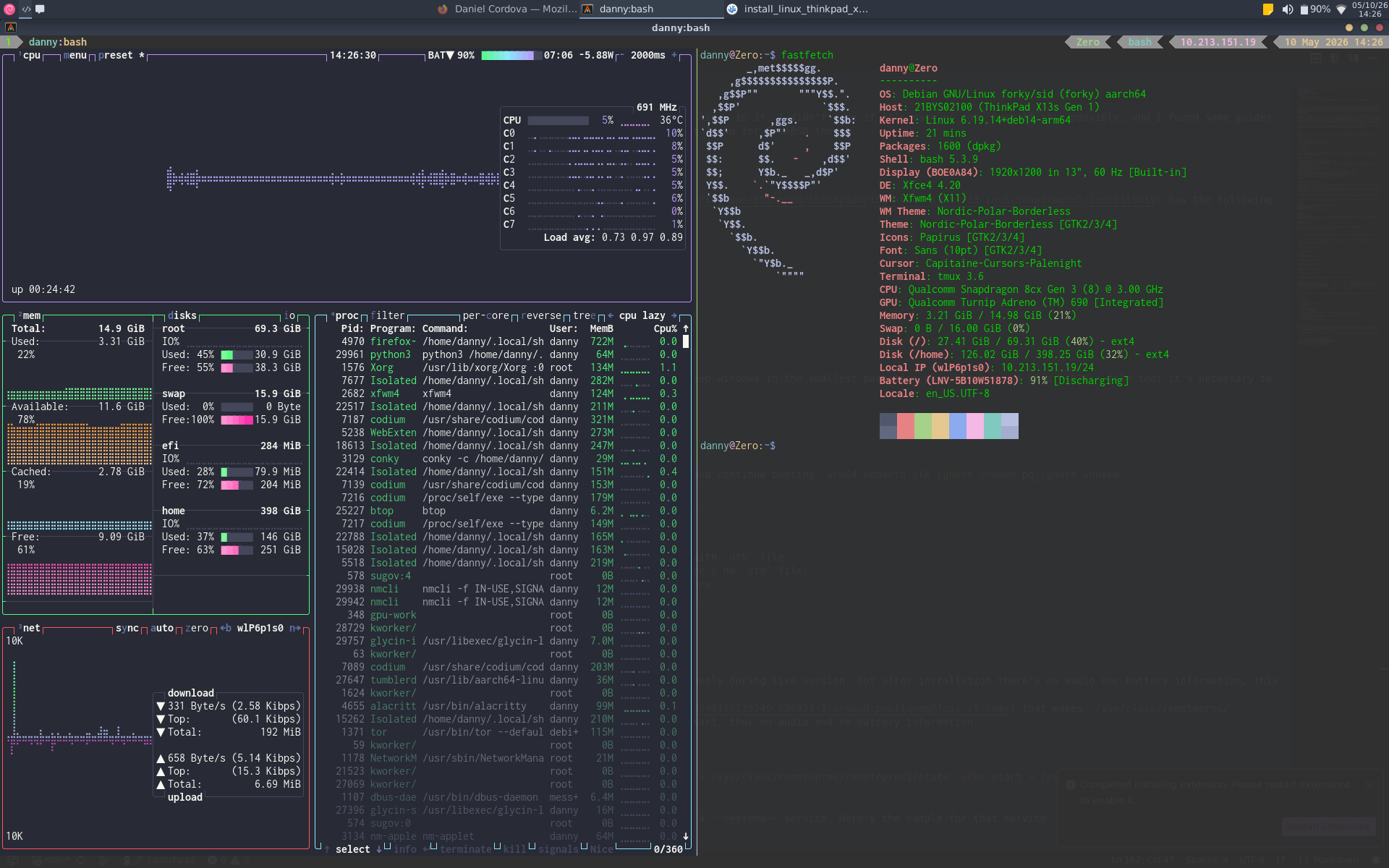Screen dimensions: 1389x868
Task: Click the minus to decrease btop update interval
Action: click(622, 55)
